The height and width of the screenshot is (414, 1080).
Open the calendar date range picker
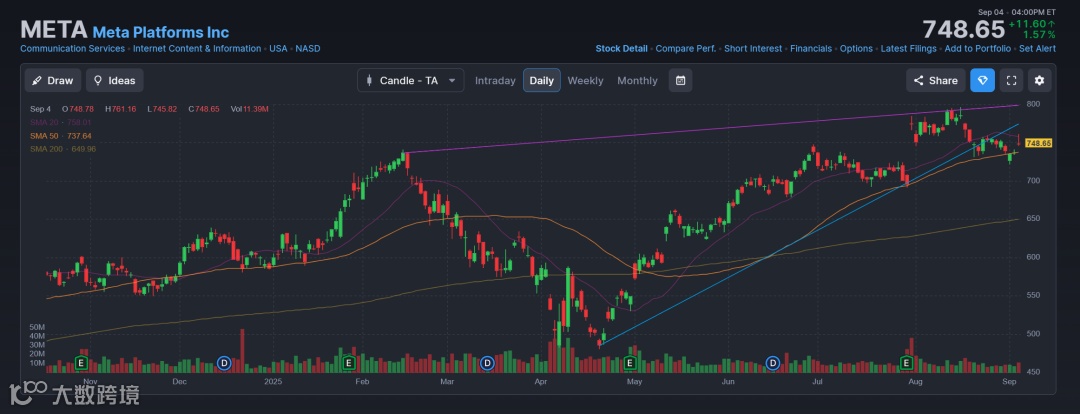coord(681,81)
